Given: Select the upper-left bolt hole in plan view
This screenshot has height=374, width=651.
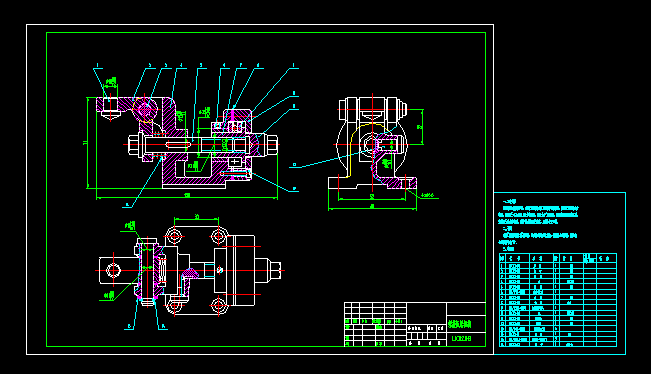Looking at the screenshot, I should pyautogui.click(x=175, y=236).
